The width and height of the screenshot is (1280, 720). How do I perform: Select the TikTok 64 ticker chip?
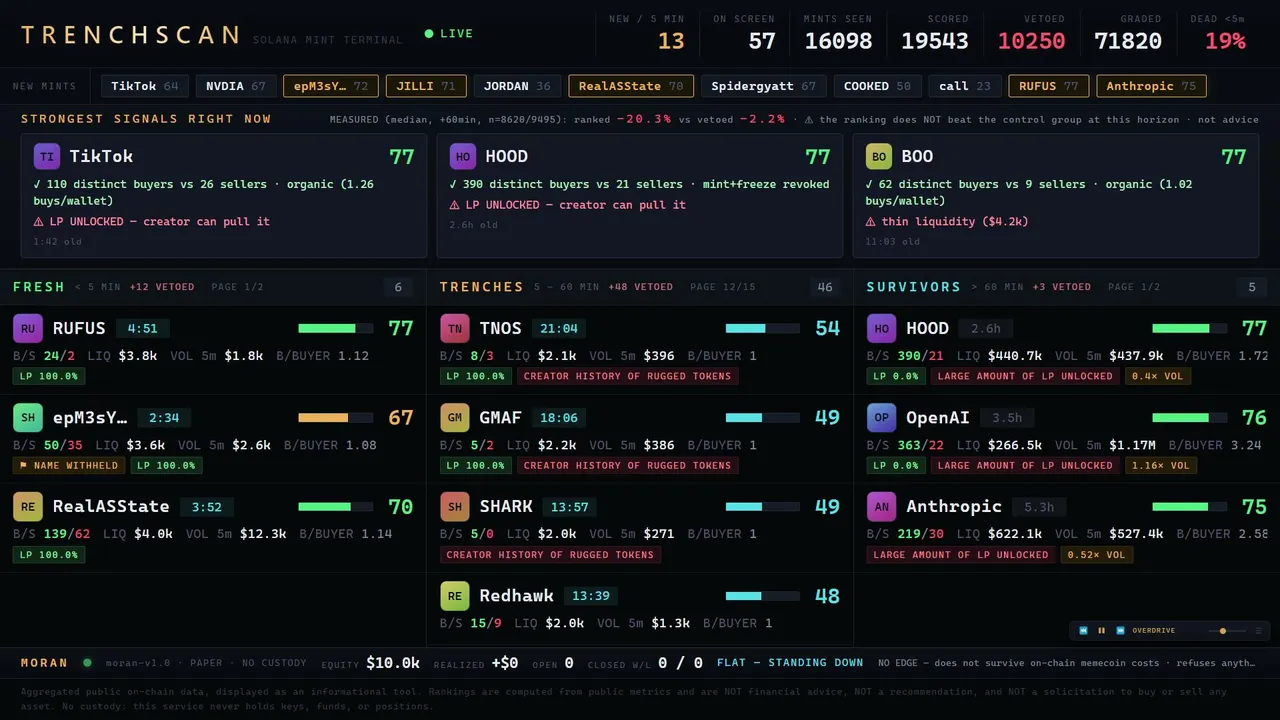pos(145,86)
